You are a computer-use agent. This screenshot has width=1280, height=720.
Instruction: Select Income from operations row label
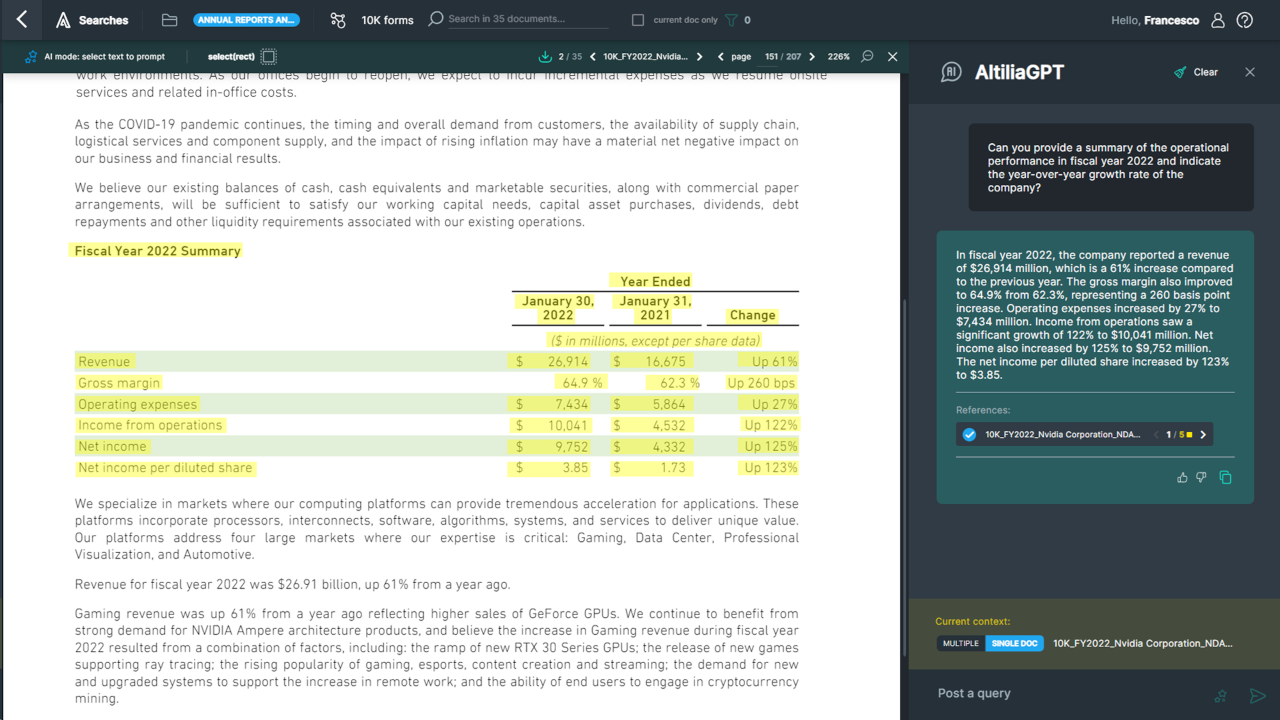coord(150,425)
